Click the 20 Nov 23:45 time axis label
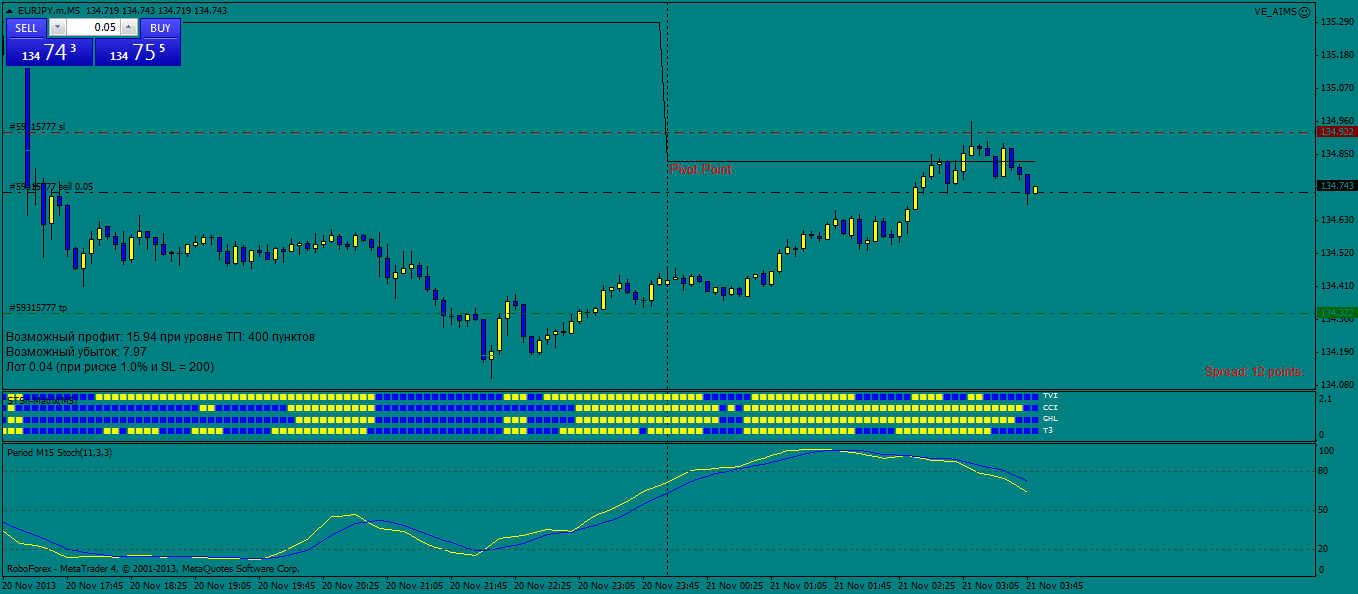Image resolution: width=1358 pixels, height=594 pixels. 670,586
